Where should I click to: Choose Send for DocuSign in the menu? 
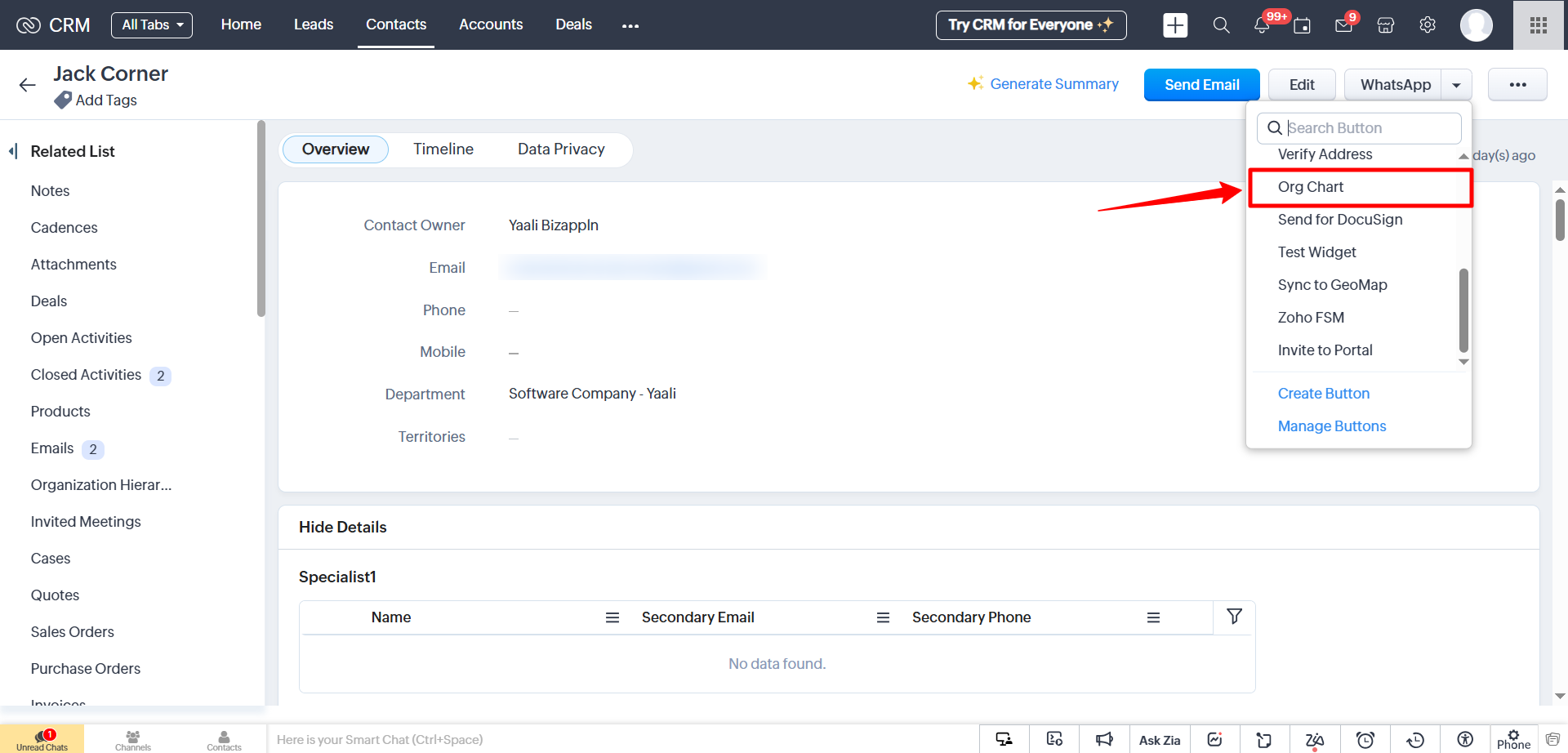[x=1339, y=220]
